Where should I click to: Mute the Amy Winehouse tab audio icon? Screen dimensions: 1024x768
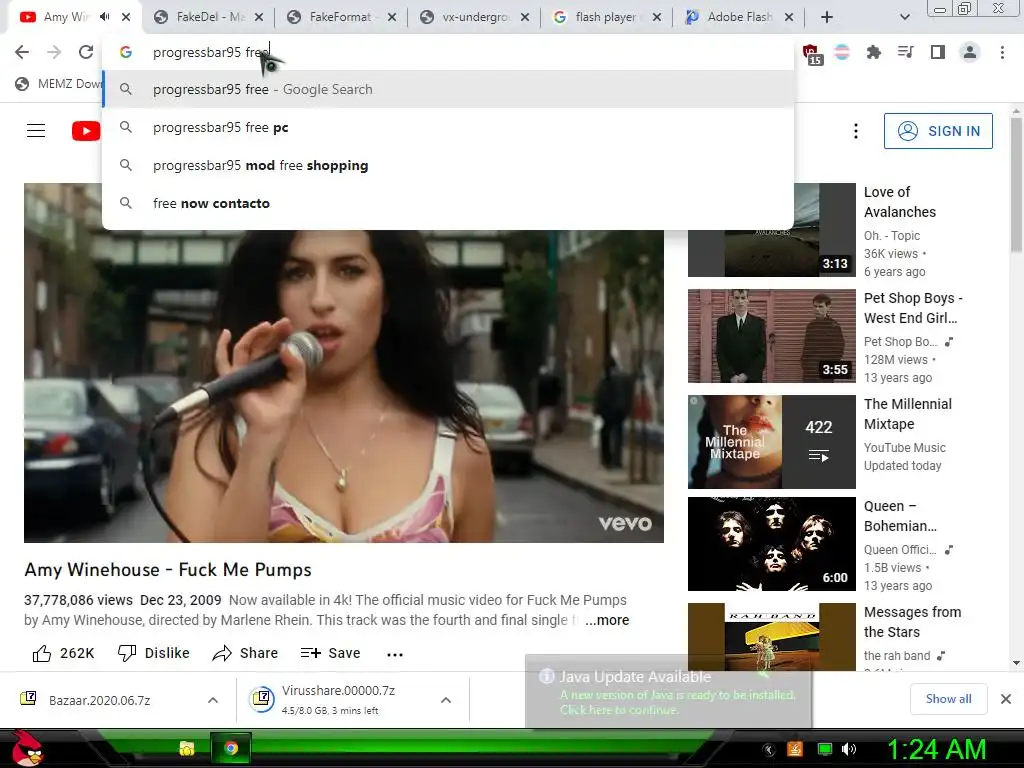click(104, 17)
